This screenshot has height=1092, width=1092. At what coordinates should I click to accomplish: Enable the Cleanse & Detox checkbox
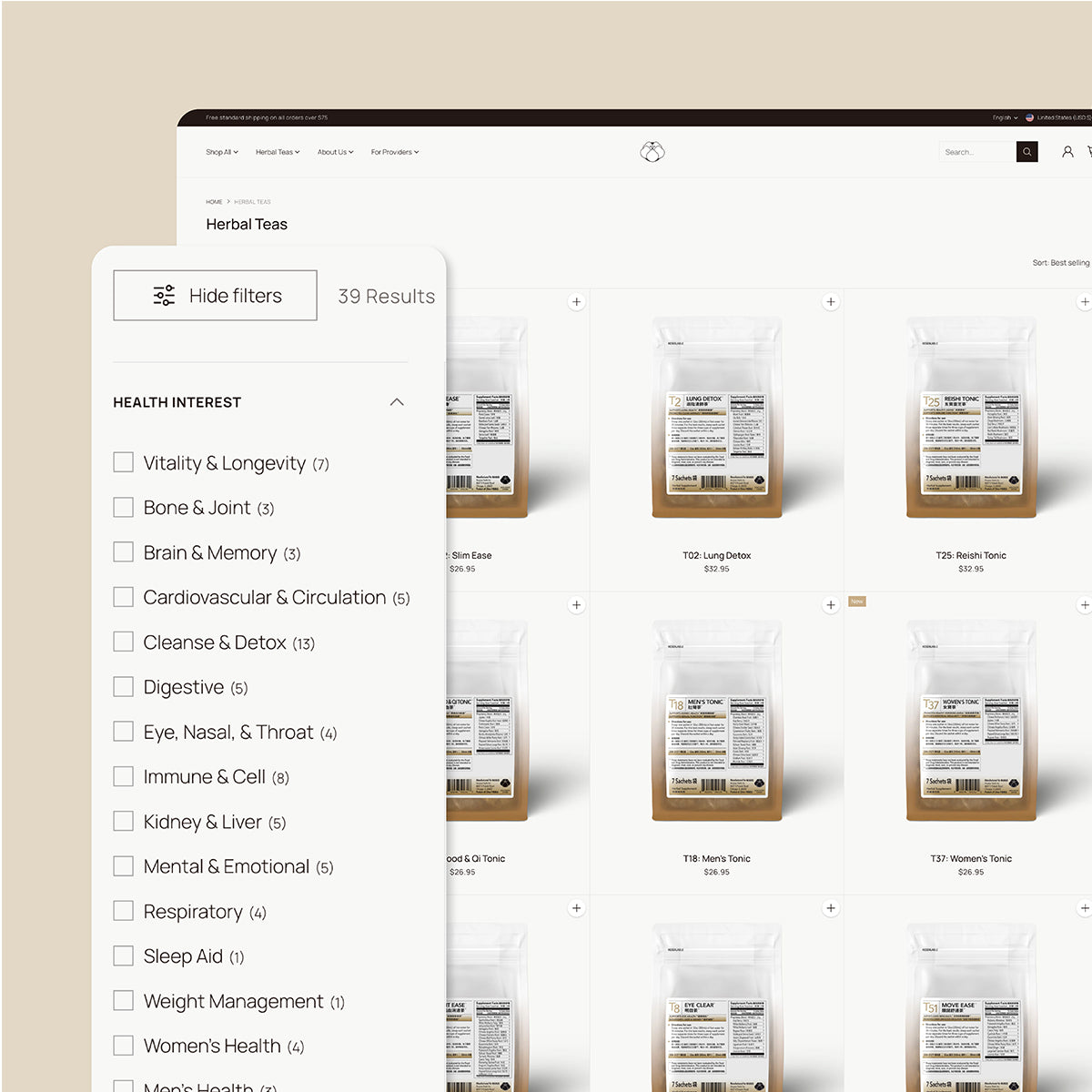pos(124,642)
